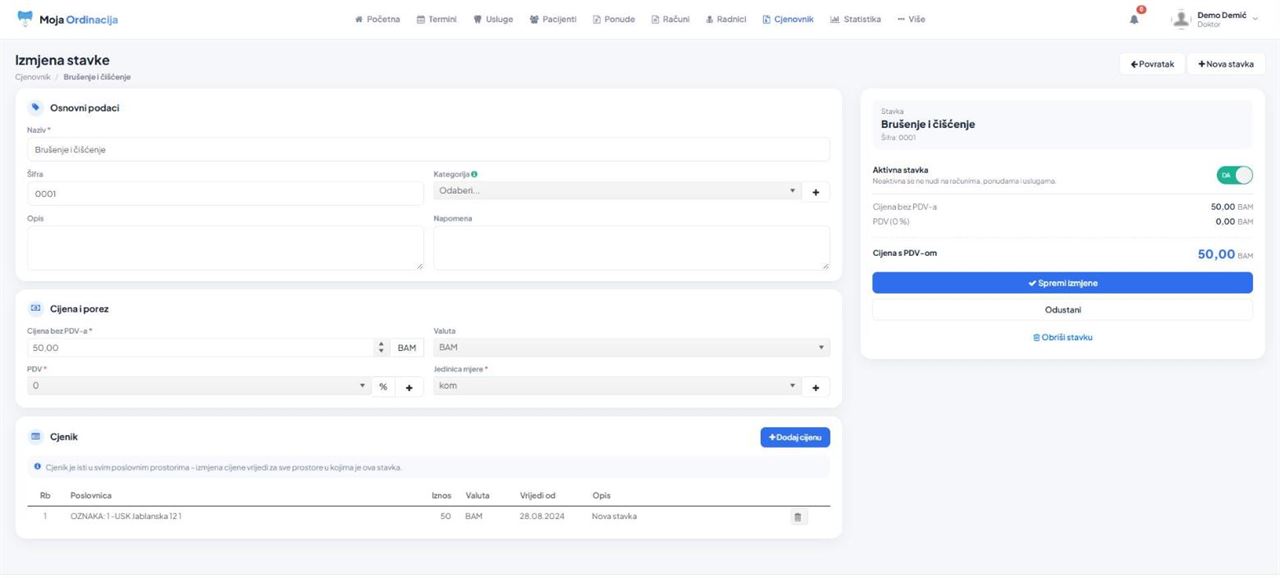Adjust price with the stepper arrows
1280x578 pixels.
[380, 347]
